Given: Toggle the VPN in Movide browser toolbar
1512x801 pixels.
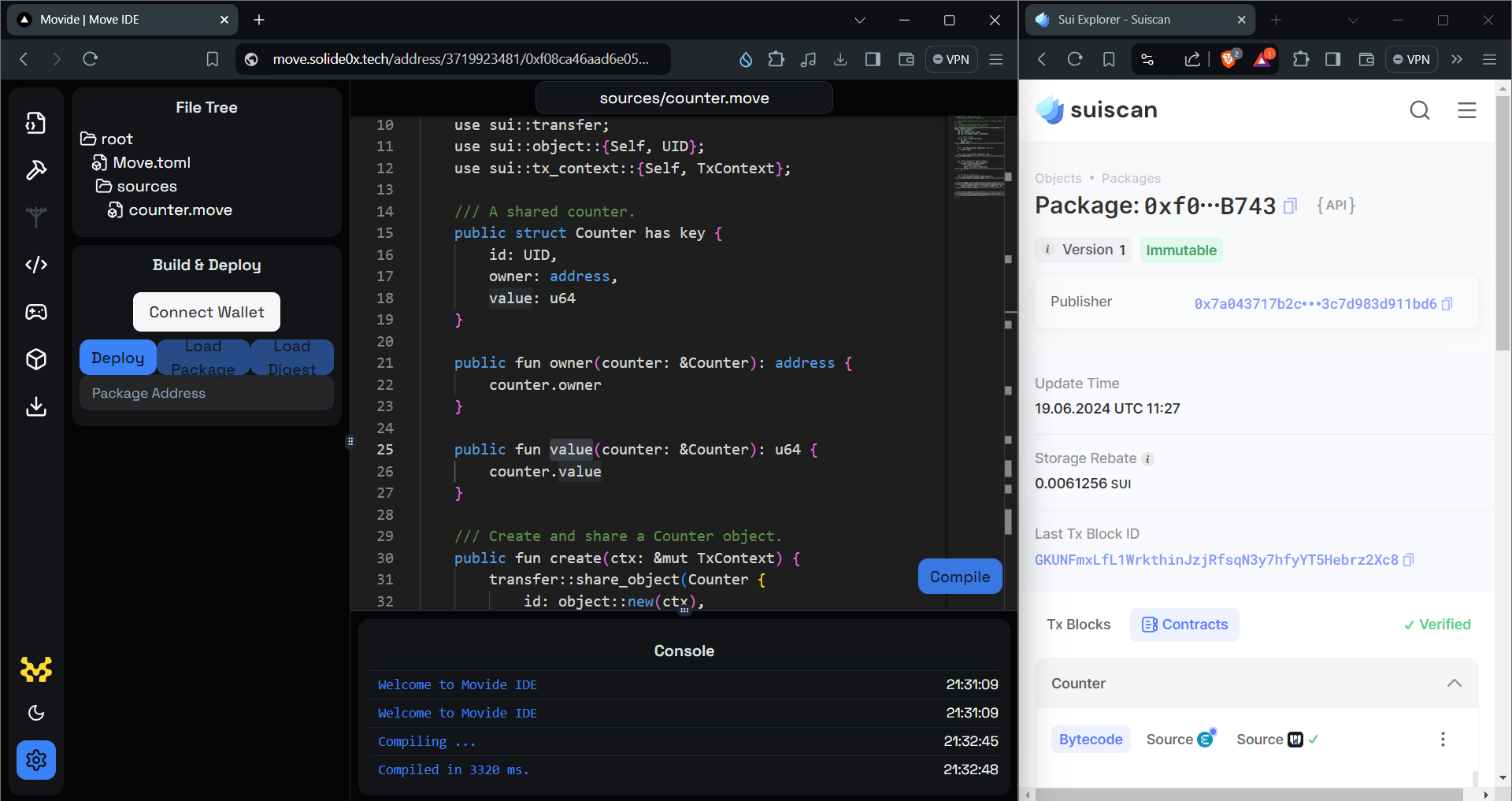Looking at the screenshot, I should coord(951,59).
